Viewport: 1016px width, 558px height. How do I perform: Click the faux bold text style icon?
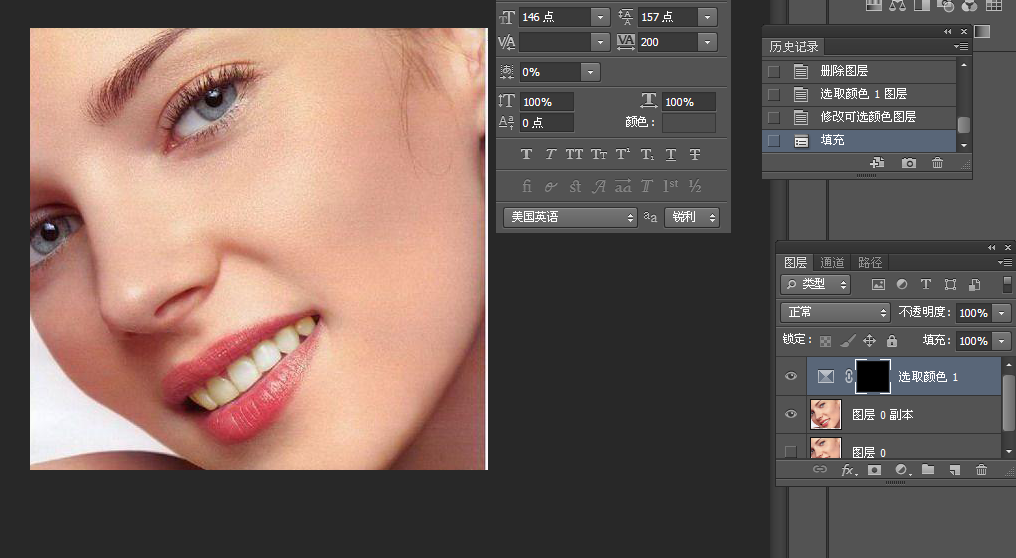tap(526, 155)
